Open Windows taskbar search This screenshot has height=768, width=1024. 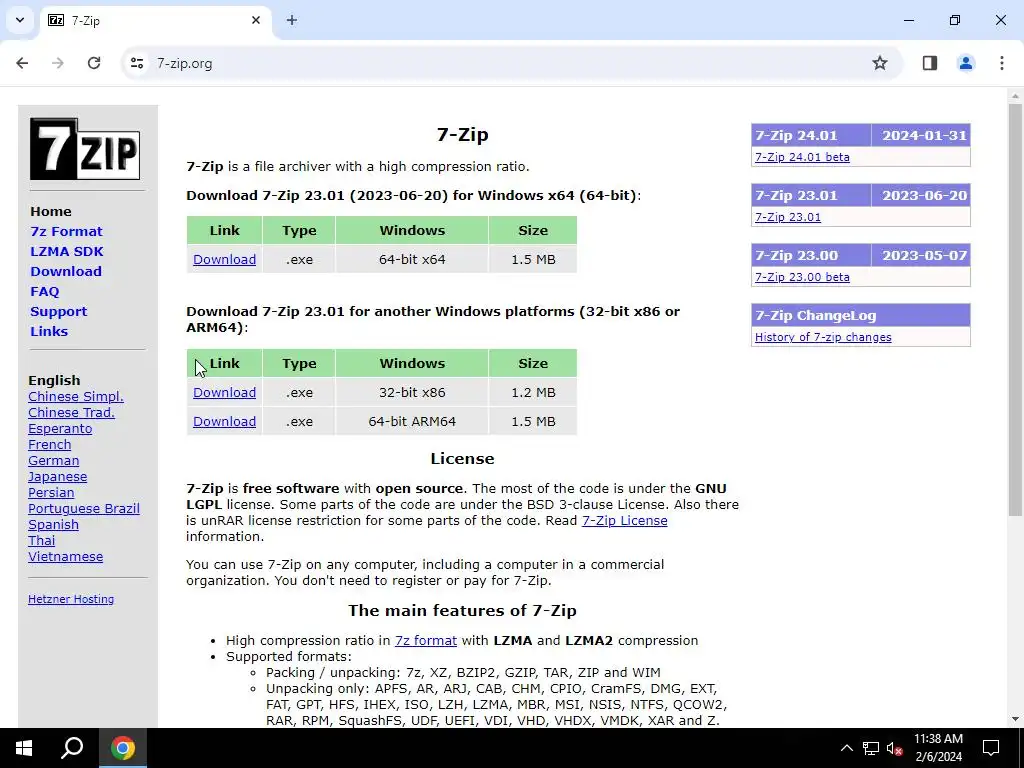72,748
